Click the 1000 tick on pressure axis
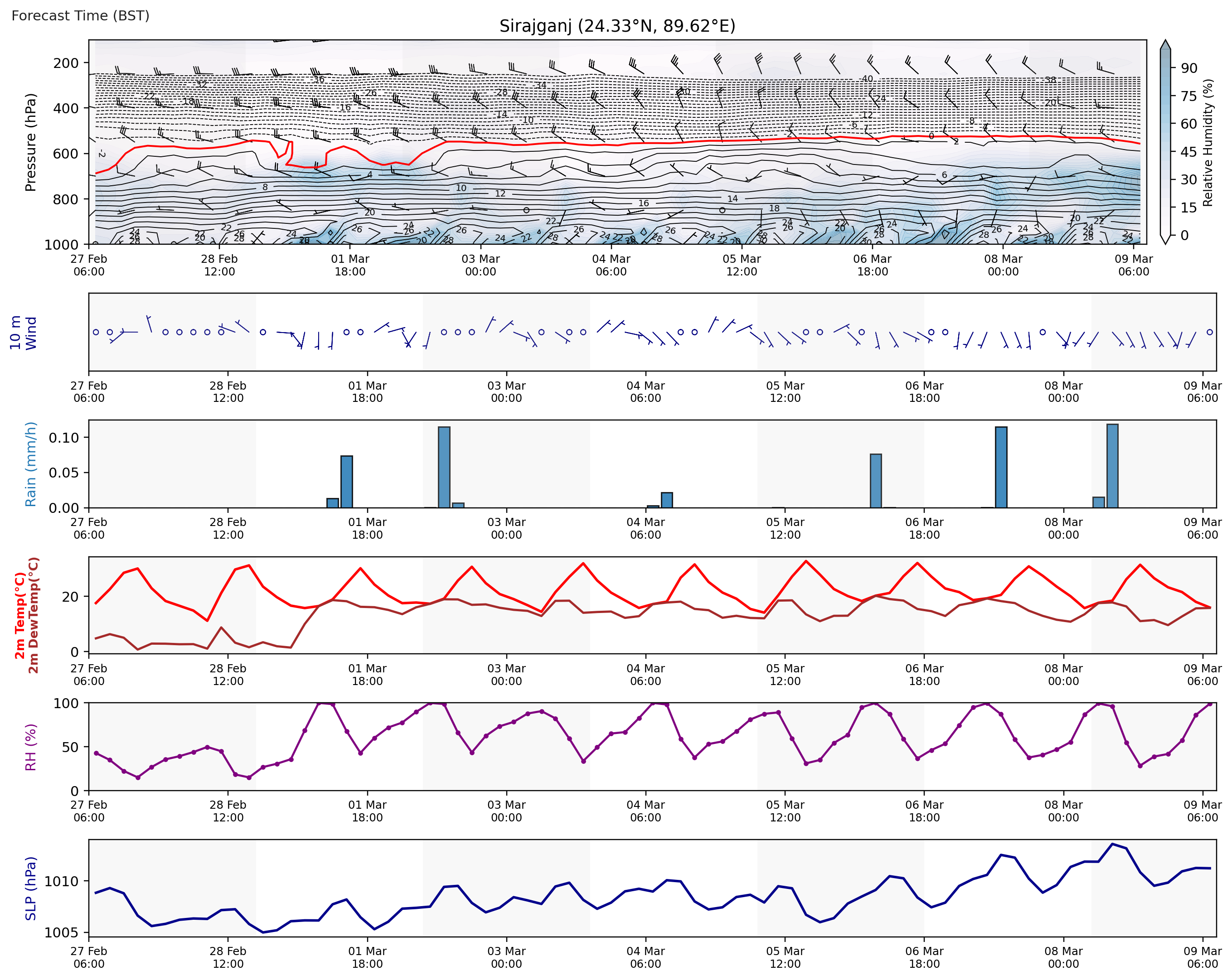The height and width of the screenshot is (980, 1232). [x=62, y=244]
